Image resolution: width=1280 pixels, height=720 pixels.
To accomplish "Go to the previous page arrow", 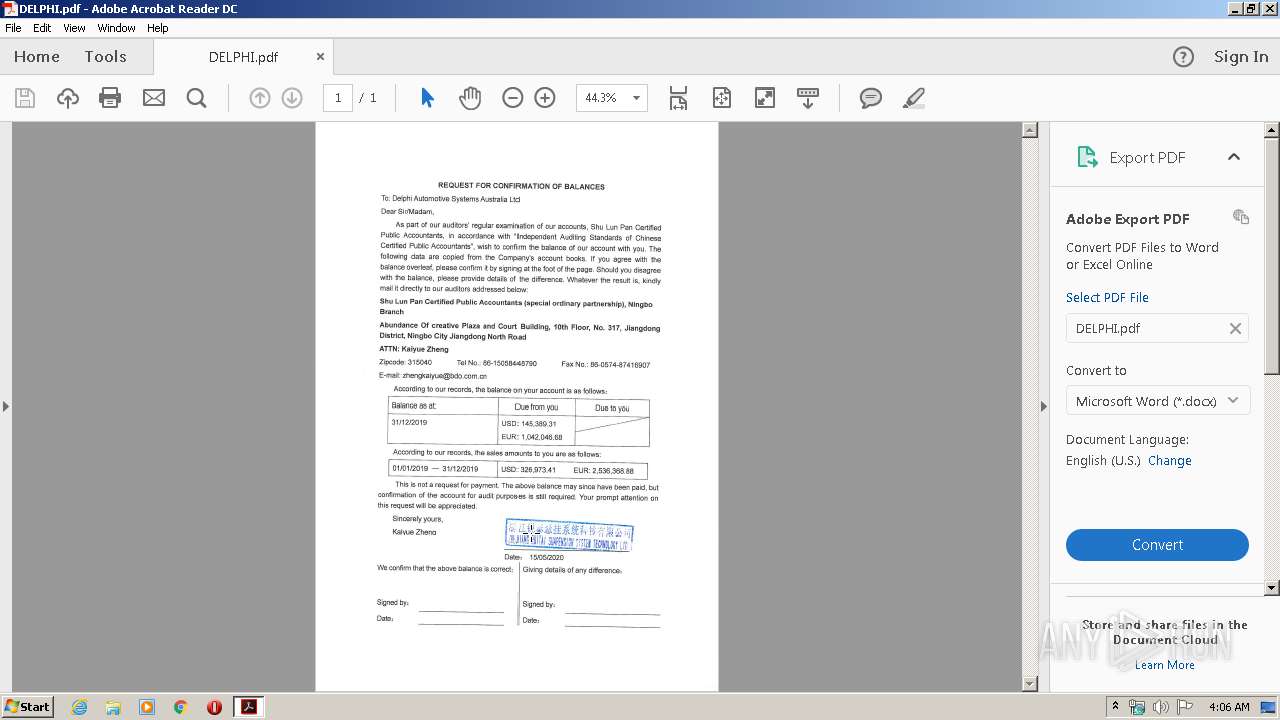I will click(260, 98).
